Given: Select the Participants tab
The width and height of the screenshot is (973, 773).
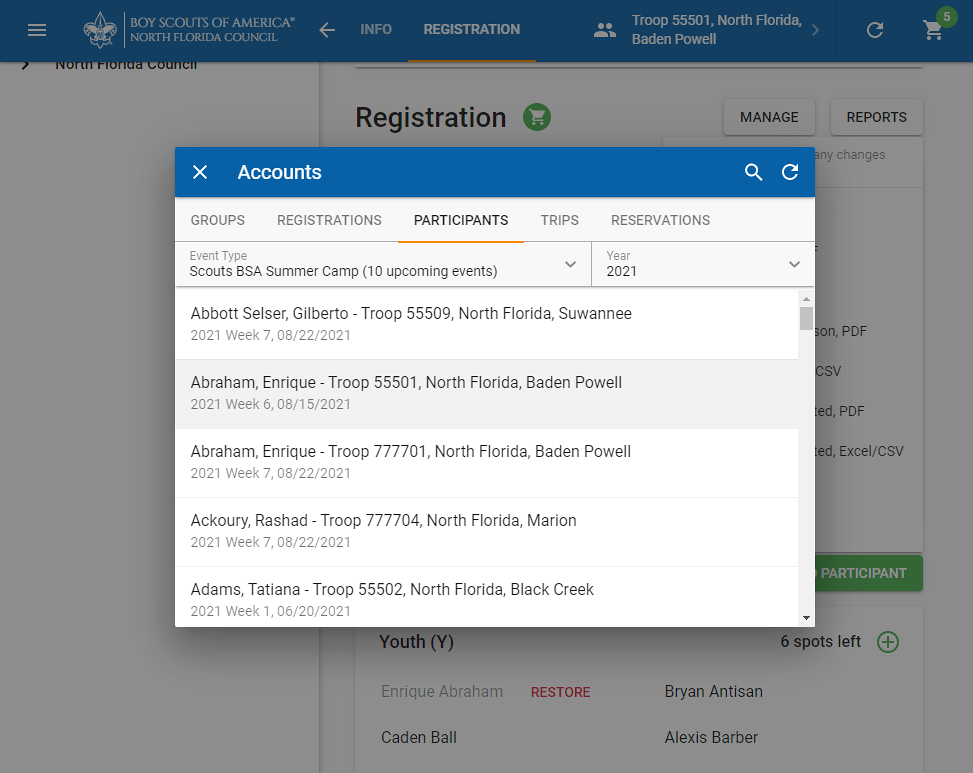Looking at the screenshot, I should 461,220.
